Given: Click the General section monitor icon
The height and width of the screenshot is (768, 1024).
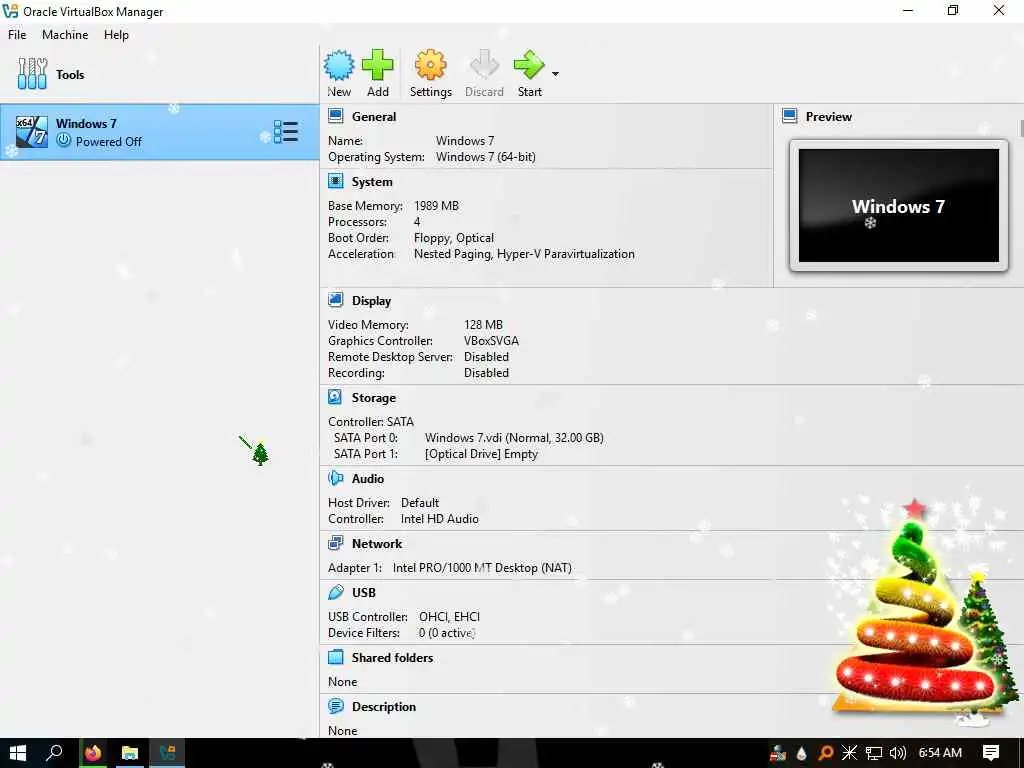Looking at the screenshot, I should click(336, 116).
